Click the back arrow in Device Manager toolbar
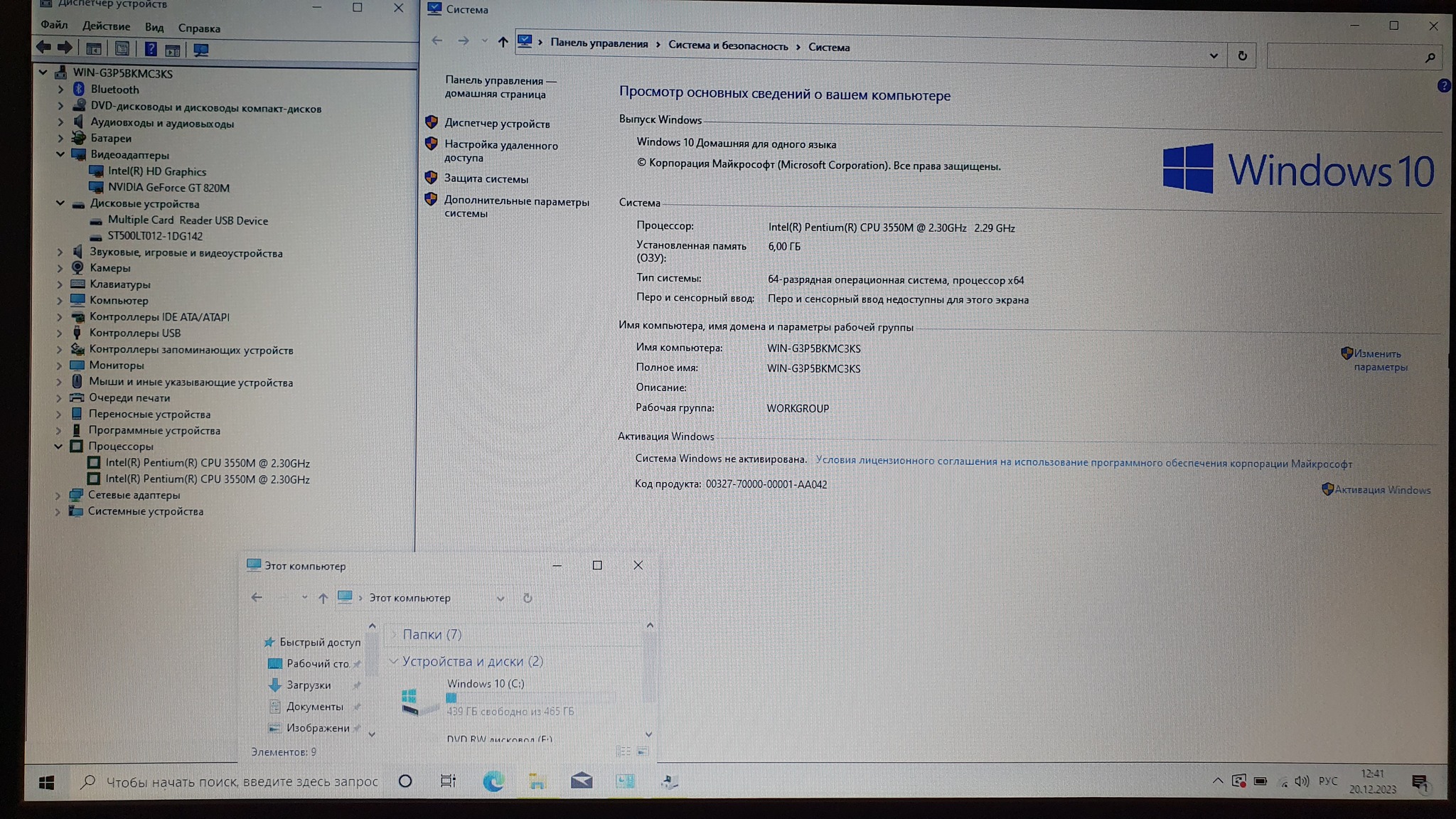This screenshot has width=1456, height=819. (43, 48)
